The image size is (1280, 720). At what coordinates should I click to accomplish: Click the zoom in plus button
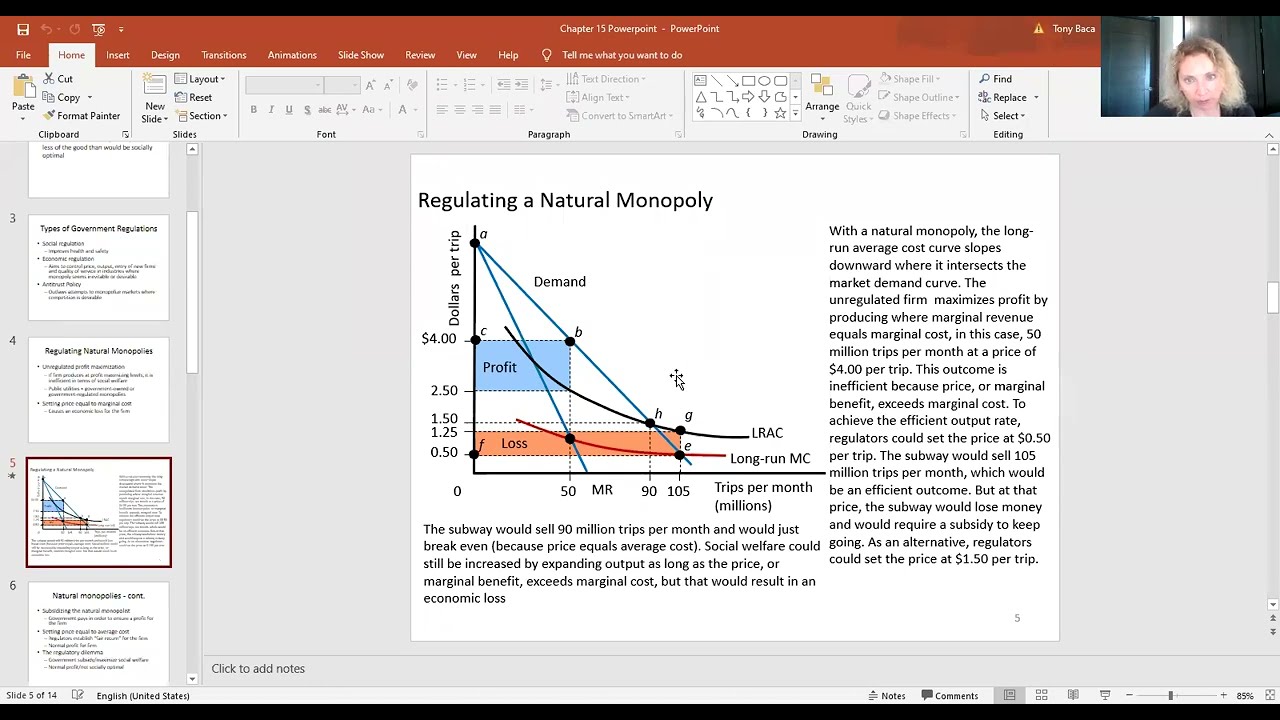pyautogui.click(x=1223, y=695)
